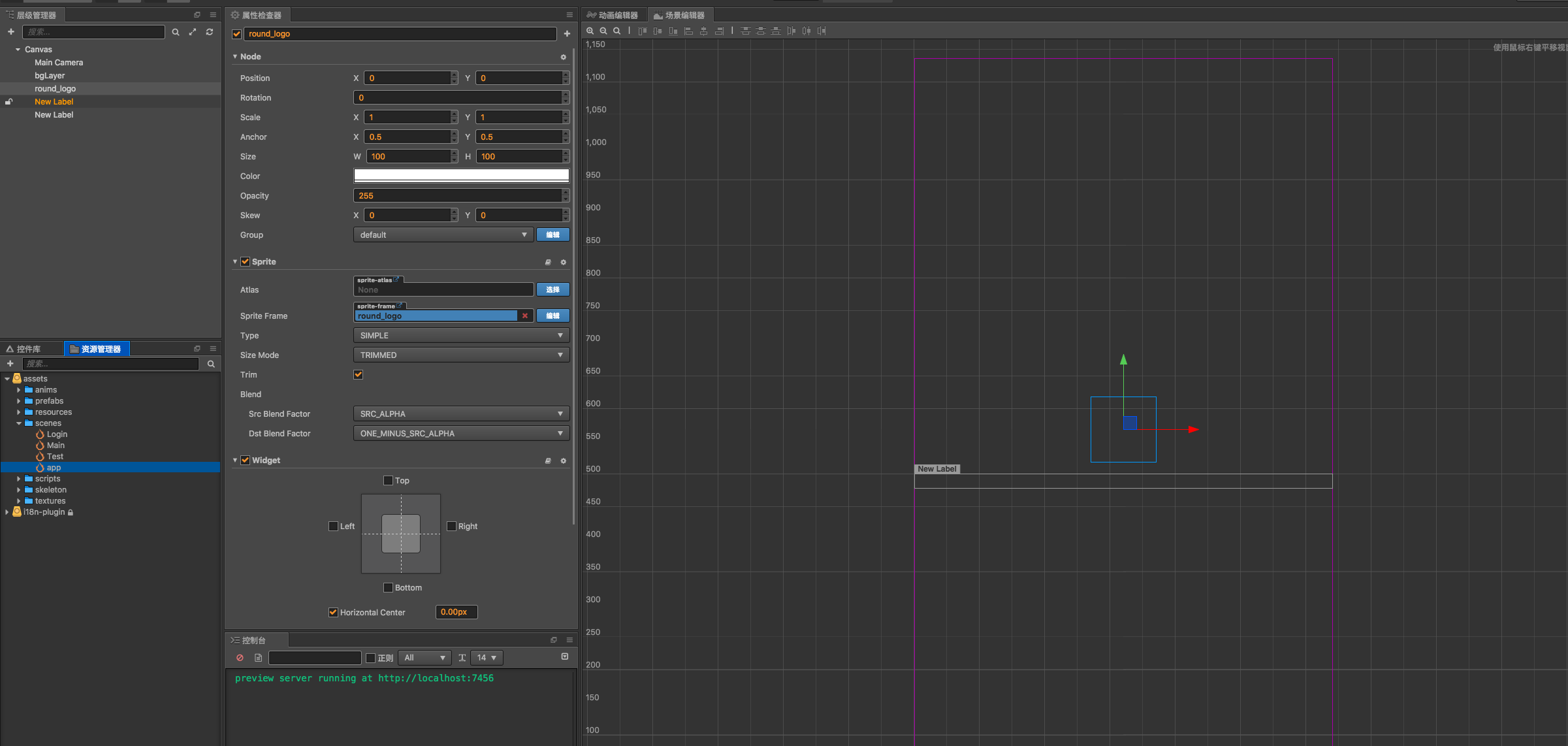Screen dimensions: 1568x746
Task: Clear the console log
Action: pos(240,658)
